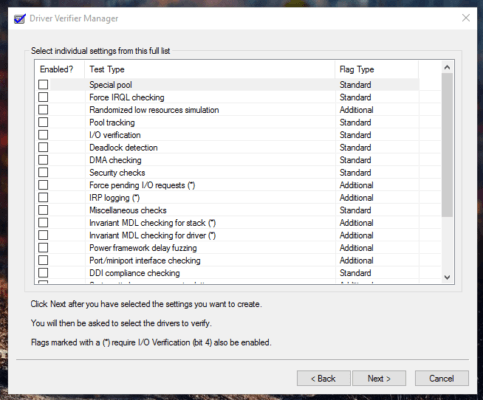Viewport: 483px width, 400px height.
Task: Proceed with the Next button
Action: [x=379, y=378]
